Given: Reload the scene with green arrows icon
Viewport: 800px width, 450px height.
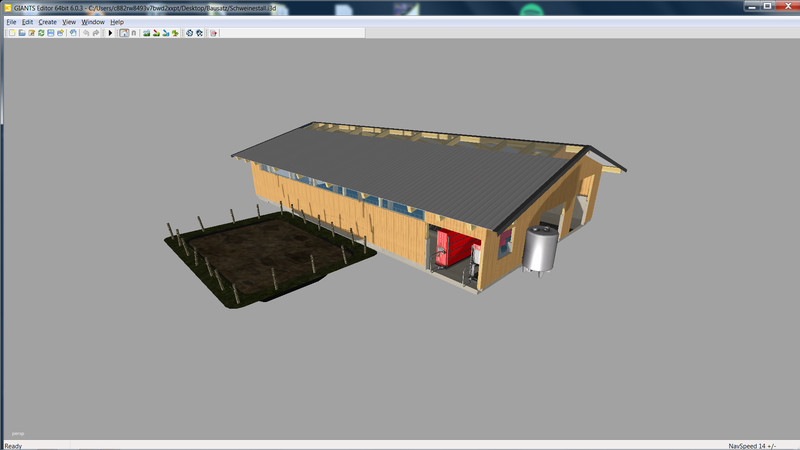Looking at the screenshot, I should point(41,33).
